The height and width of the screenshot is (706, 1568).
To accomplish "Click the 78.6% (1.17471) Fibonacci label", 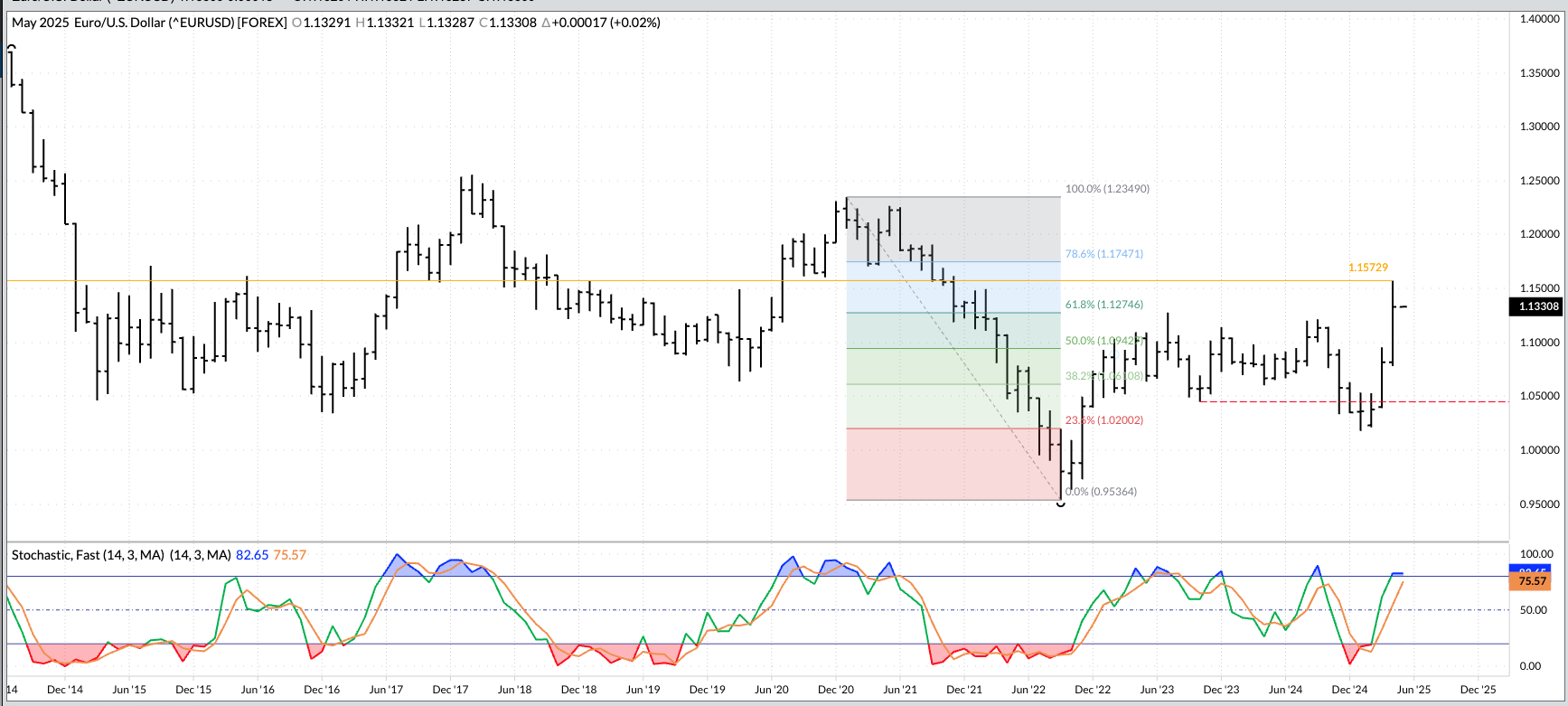I will click(x=1103, y=254).
